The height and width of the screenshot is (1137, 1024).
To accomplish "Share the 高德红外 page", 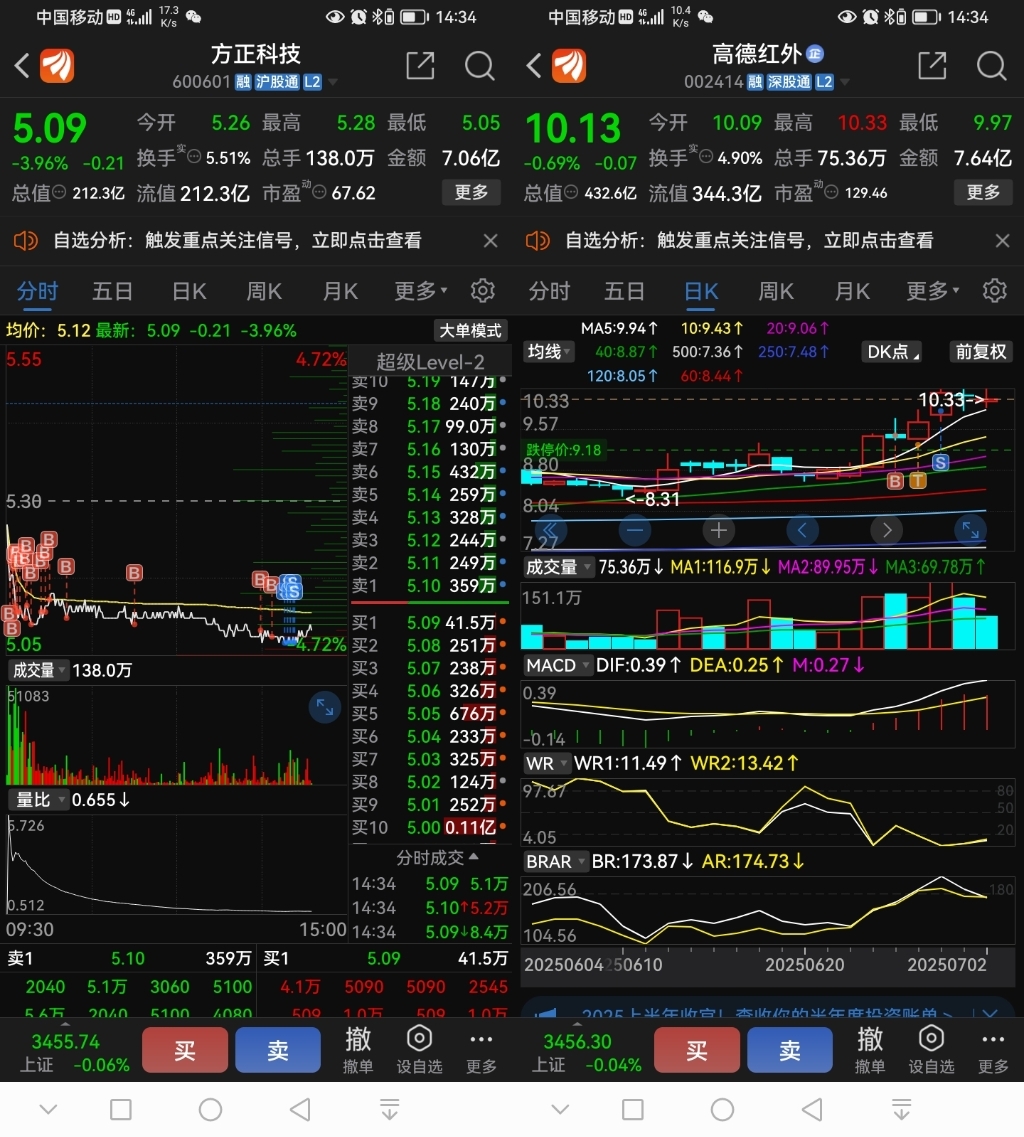I will [x=933, y=65].
